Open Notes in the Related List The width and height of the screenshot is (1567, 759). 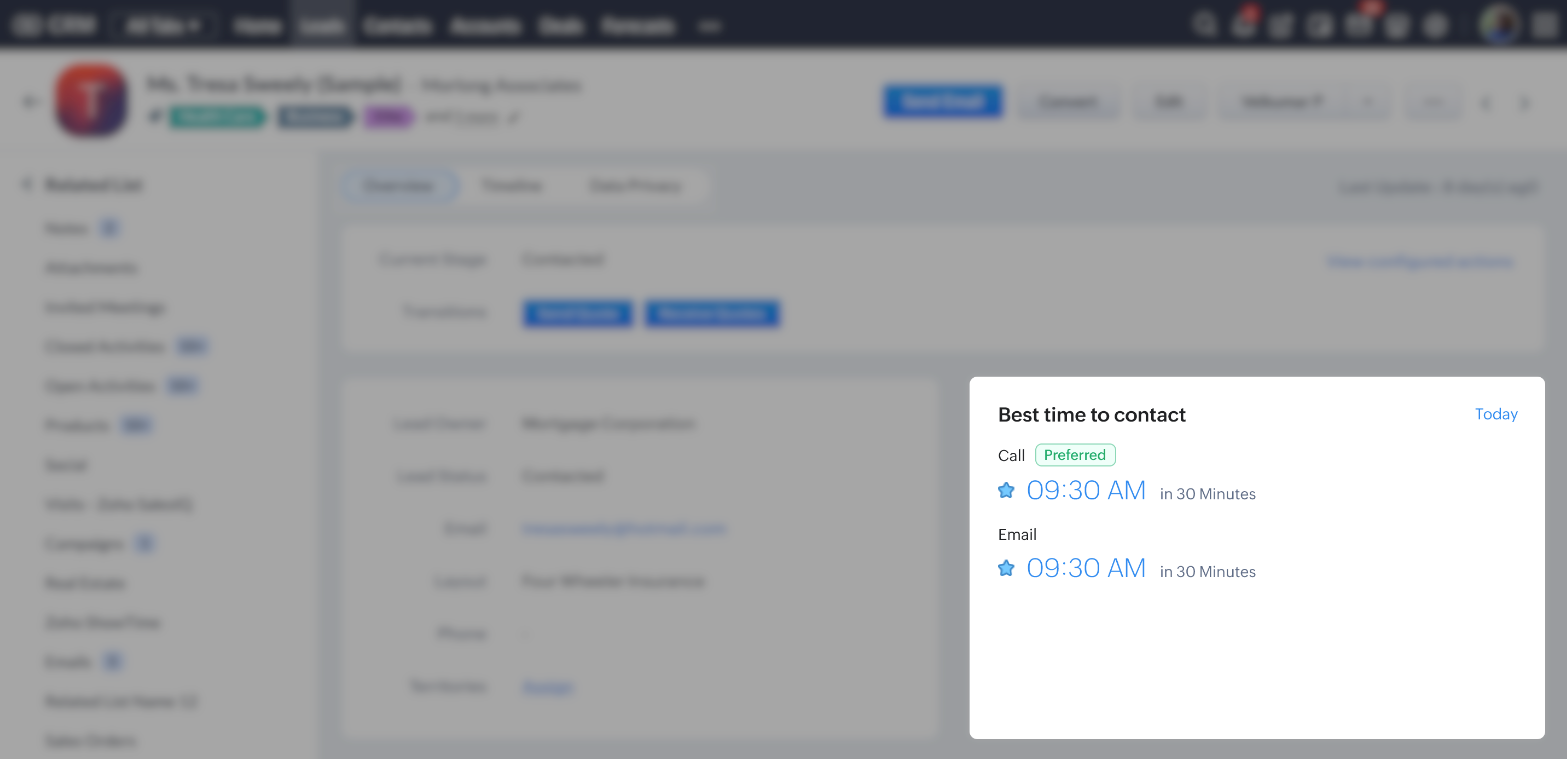point(67,229)
